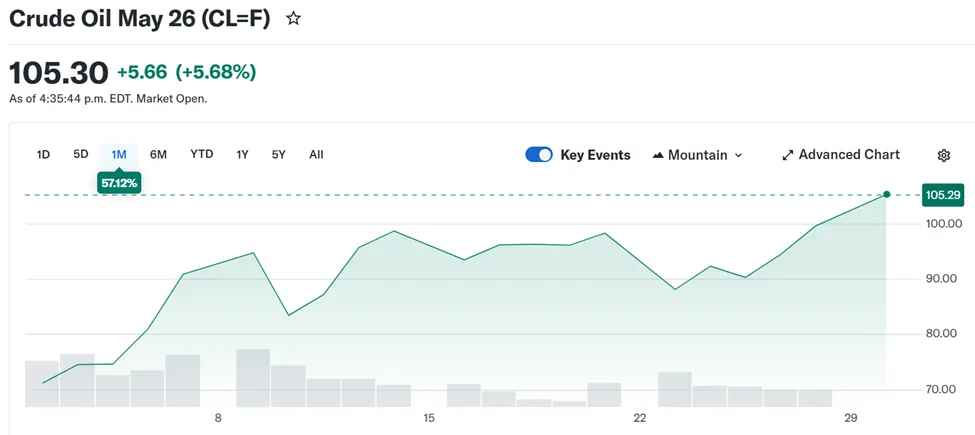Select the All time range
This screenshot has width=975, height=435.
pyautogui.click(x=316, y=154)
